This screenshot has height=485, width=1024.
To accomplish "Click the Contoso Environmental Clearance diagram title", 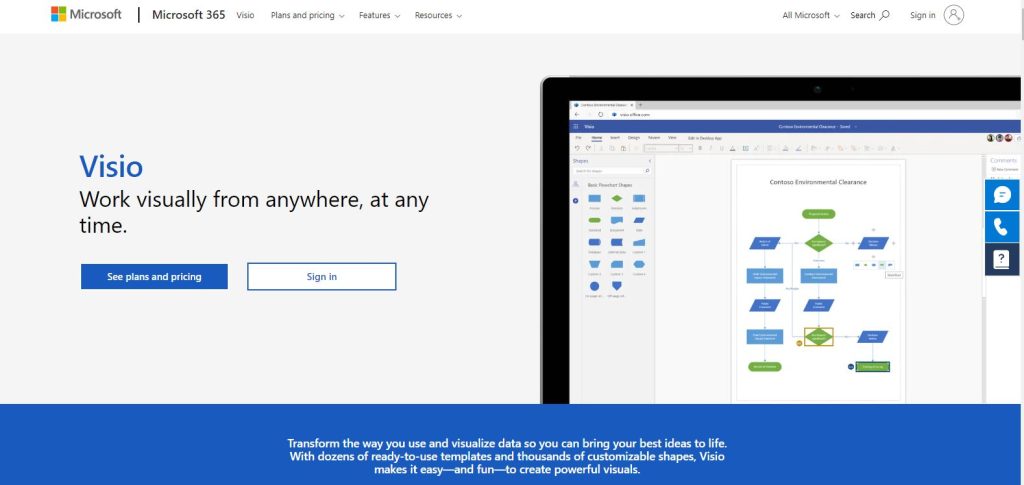I will (818, 182).
